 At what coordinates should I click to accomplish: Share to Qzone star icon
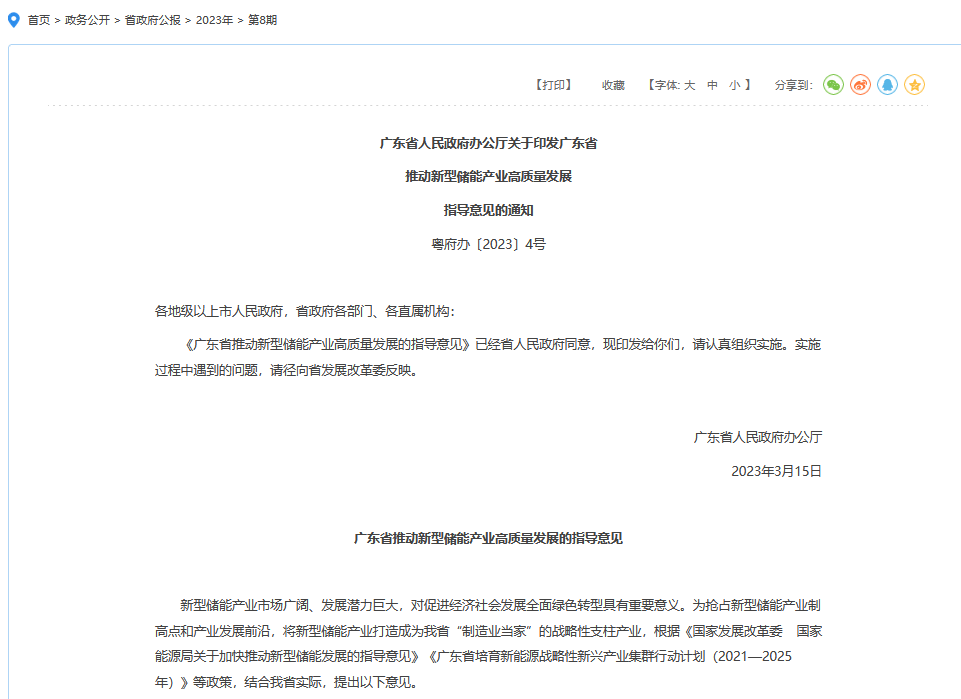tap(914, 85)
